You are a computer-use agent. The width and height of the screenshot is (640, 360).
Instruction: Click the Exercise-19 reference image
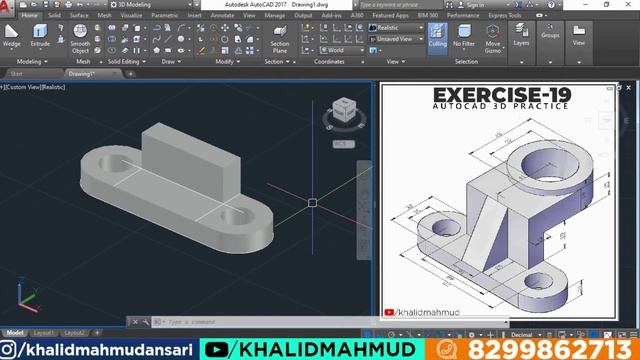[499, 201]
